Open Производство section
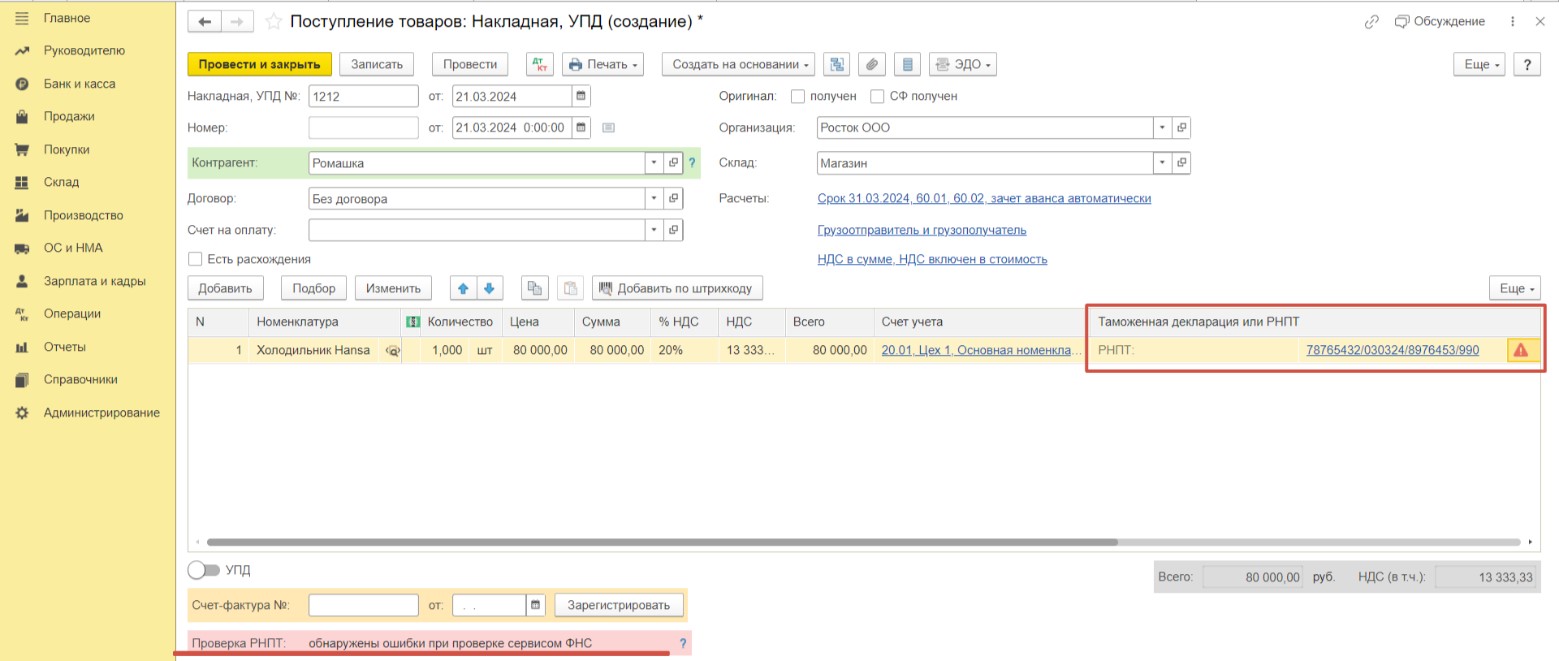 click(83, 215)
